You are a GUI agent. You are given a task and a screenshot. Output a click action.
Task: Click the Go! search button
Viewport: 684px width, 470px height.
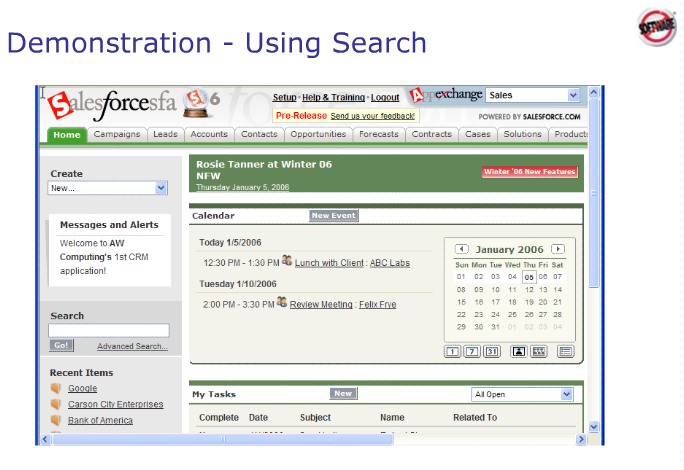(x=61, y=345)
